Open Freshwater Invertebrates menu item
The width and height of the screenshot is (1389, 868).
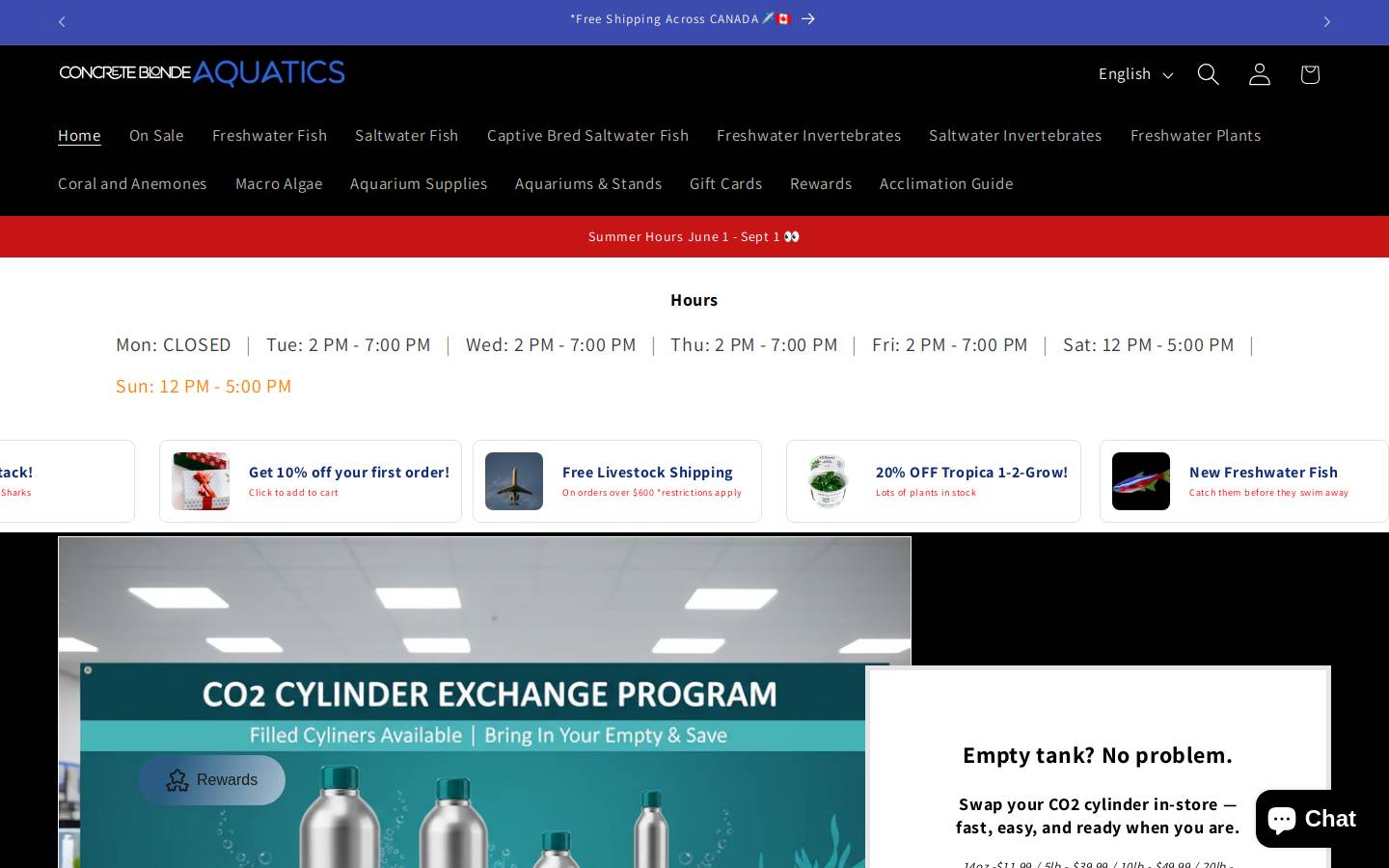click(x=808, y=135)
